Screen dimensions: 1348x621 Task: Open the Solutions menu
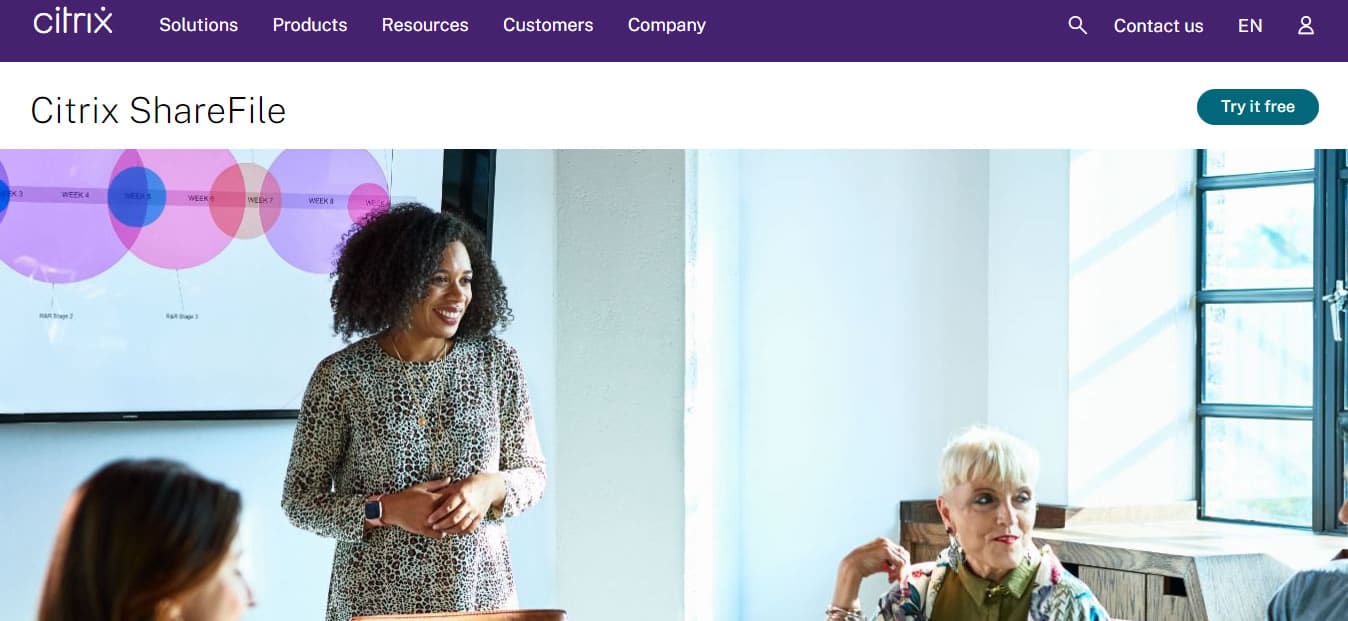coord(198,25)
